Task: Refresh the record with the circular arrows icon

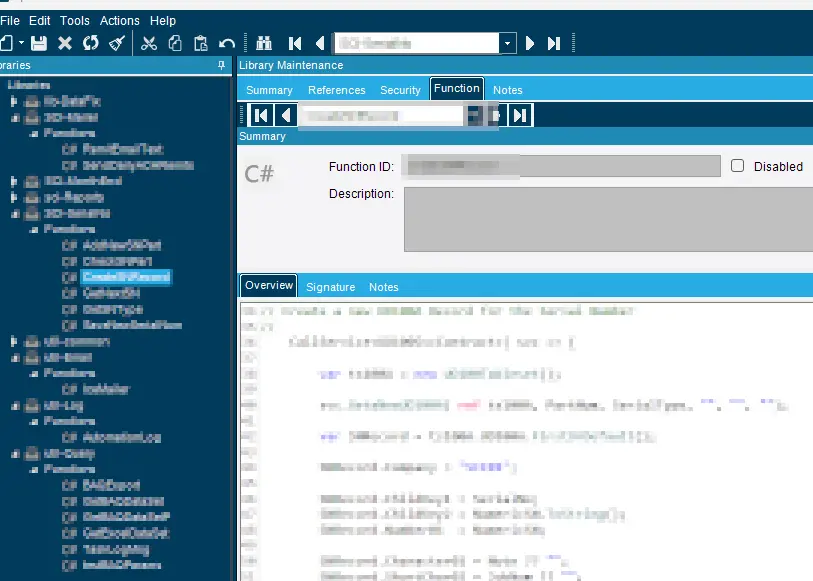Action: (x=91, y=43)
